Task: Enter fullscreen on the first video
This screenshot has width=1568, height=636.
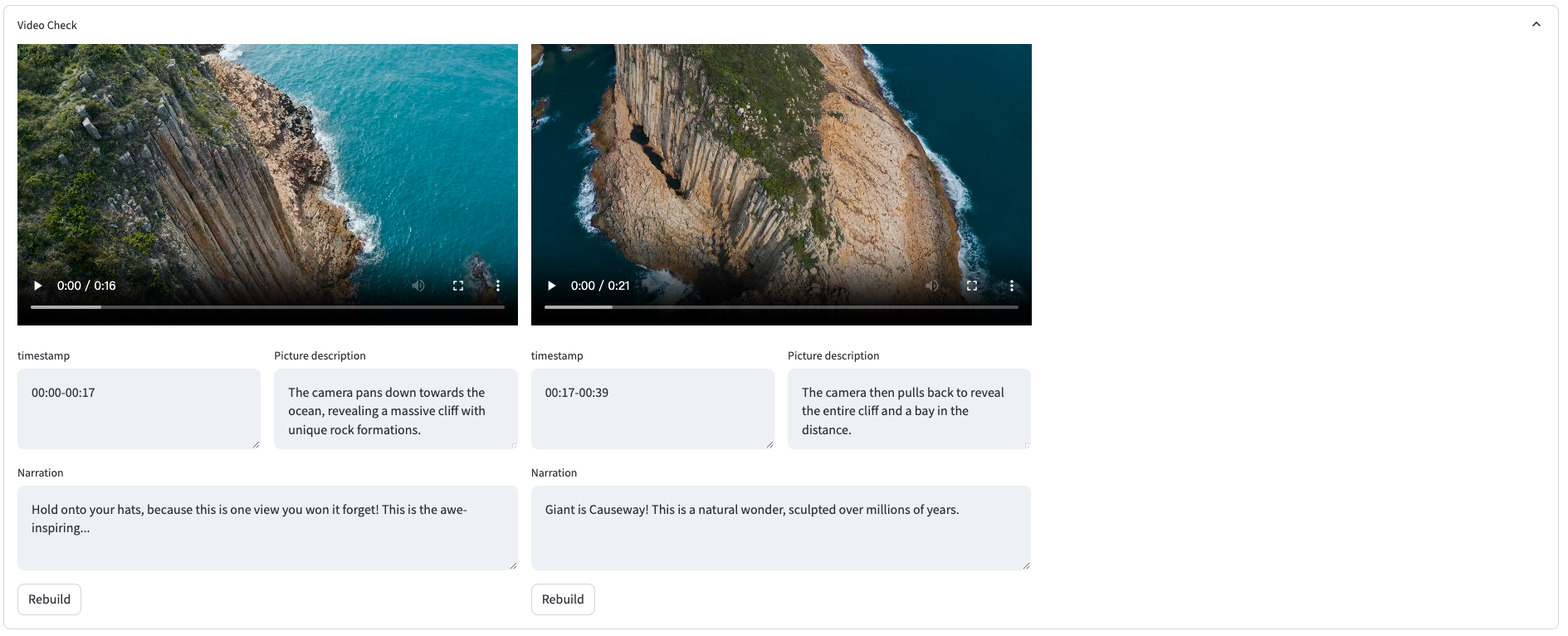Action: pos(458,286)
